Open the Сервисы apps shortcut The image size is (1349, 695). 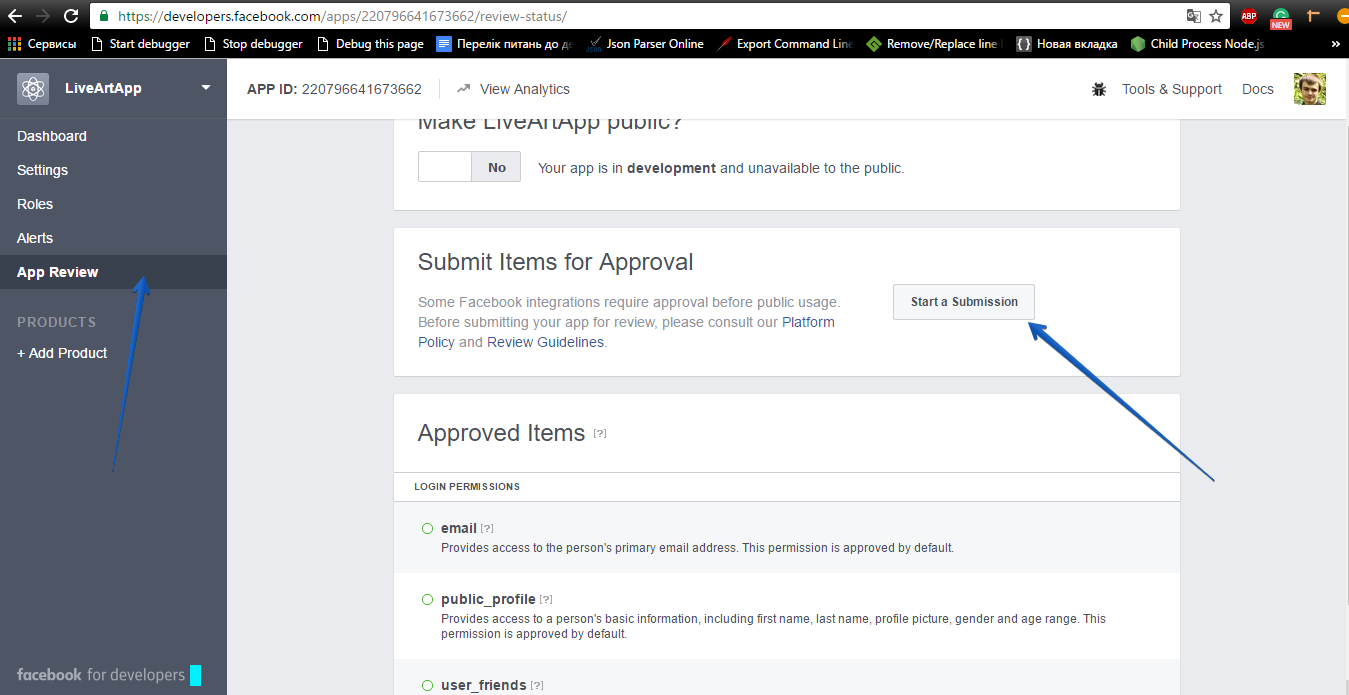(x=42, y=44)
